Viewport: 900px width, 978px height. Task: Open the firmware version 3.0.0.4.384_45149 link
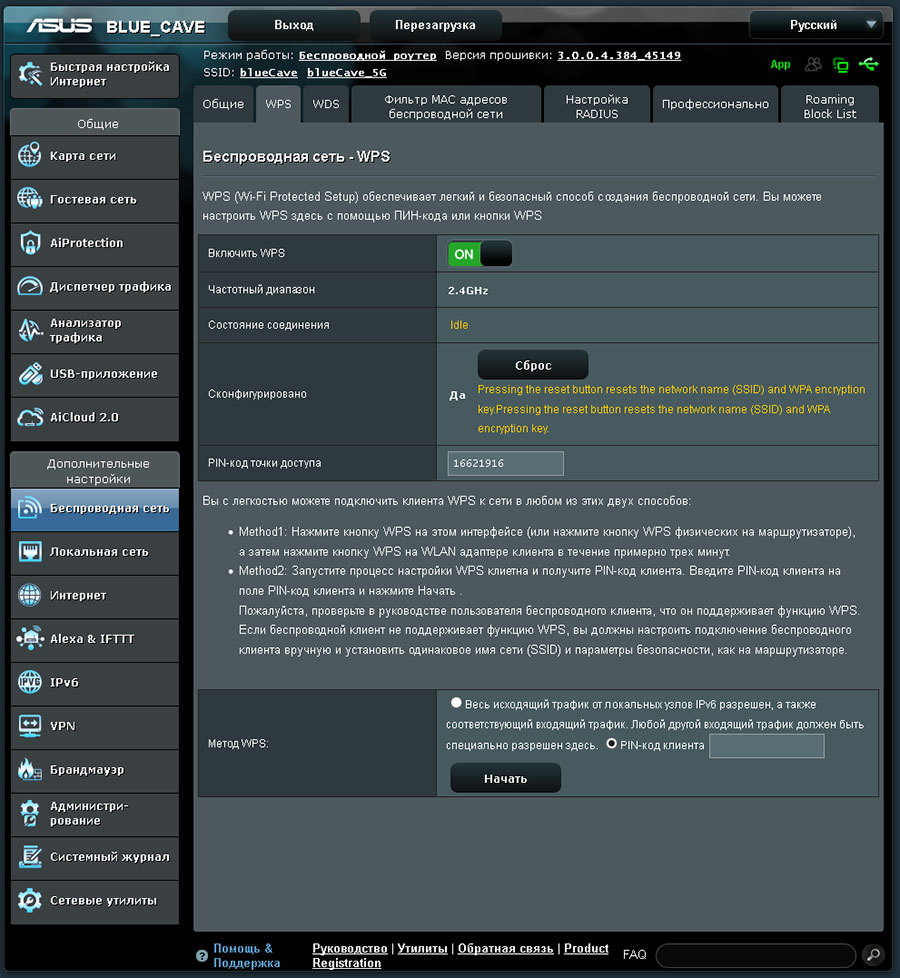pos(619,56)
